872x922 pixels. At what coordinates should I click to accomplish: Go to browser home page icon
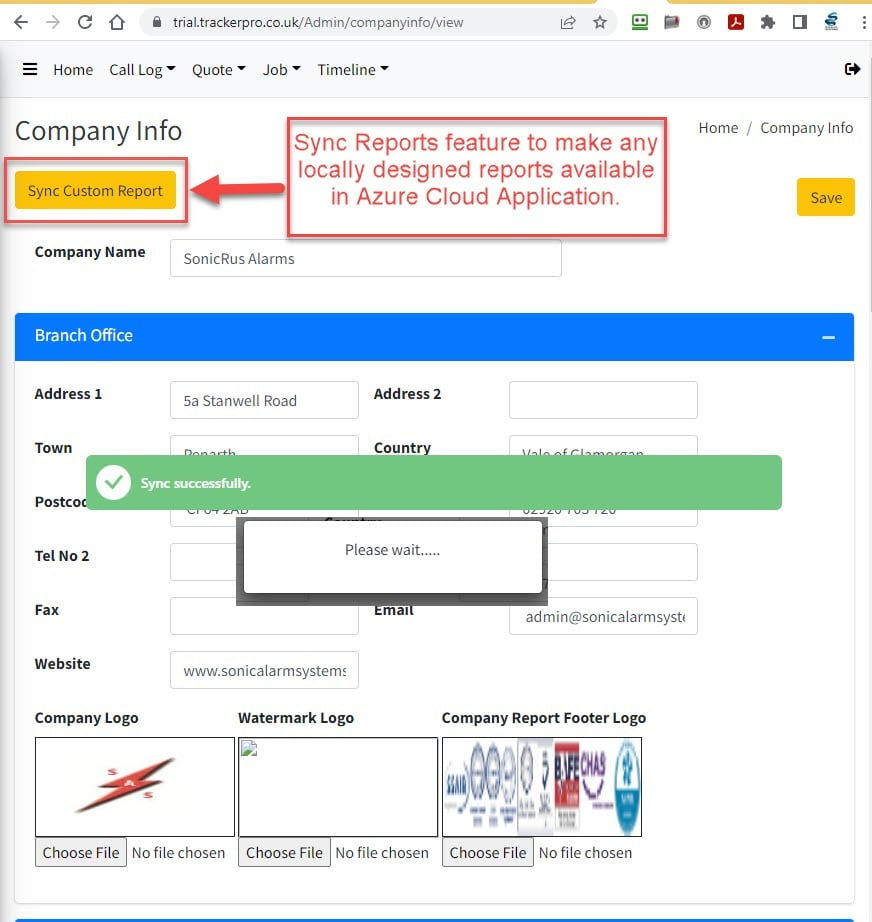117,22
